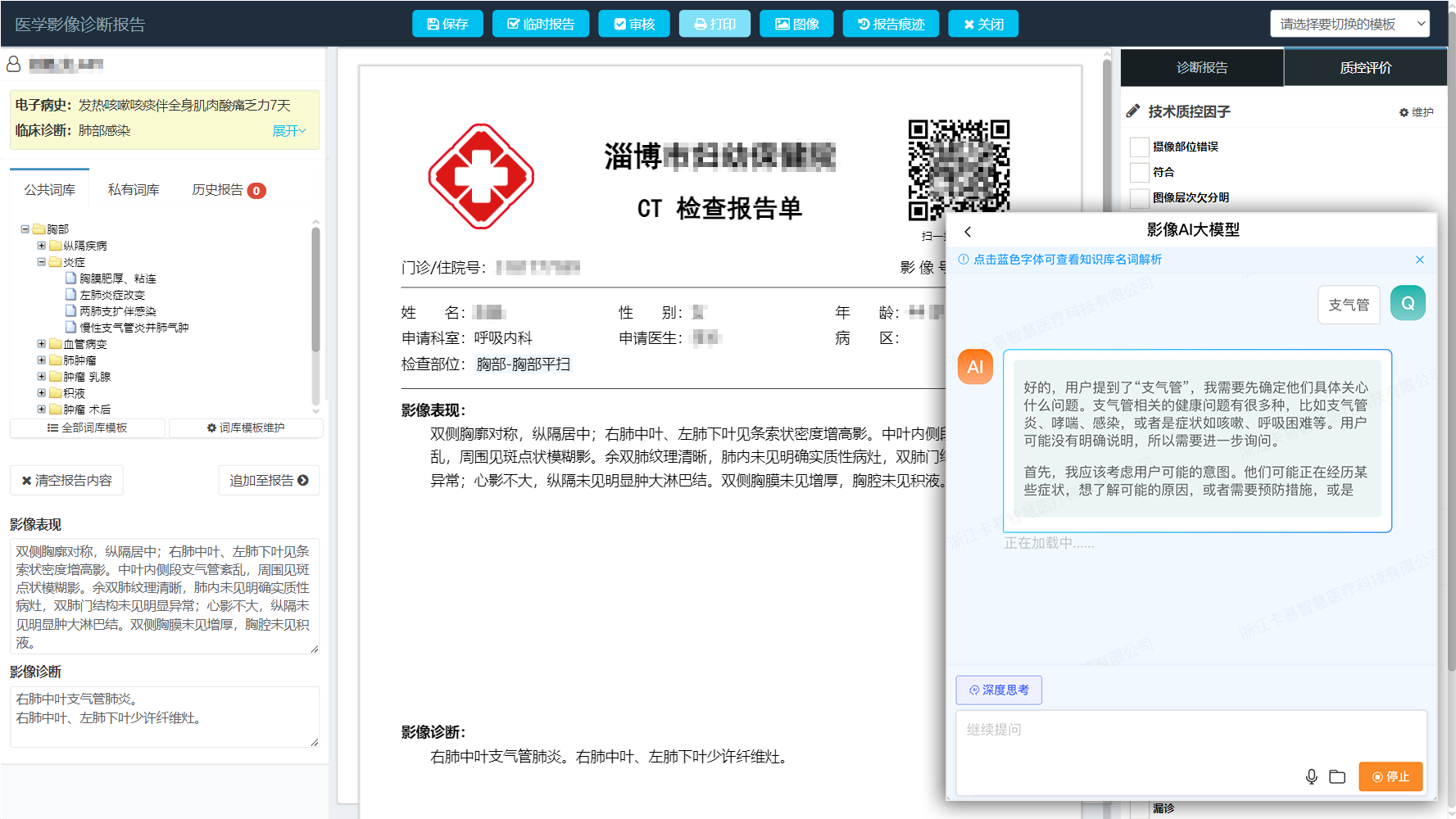Click the 保存 save icon in the toolbar
Screen dimensions: 1456x819
tap(432, 24)
